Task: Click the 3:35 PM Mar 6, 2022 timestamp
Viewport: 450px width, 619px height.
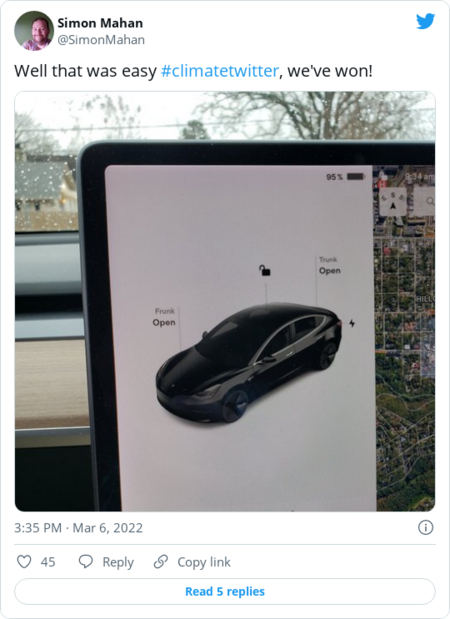Action: coord(79,528)
